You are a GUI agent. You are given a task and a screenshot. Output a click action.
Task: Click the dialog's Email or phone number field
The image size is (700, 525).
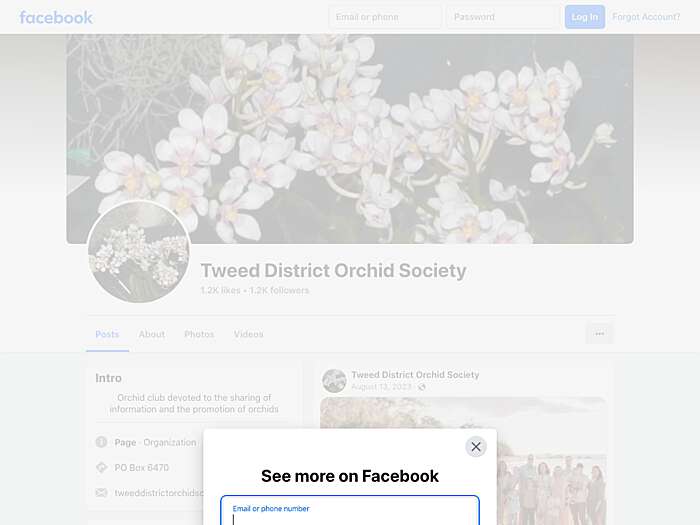[x=350, y=510]
